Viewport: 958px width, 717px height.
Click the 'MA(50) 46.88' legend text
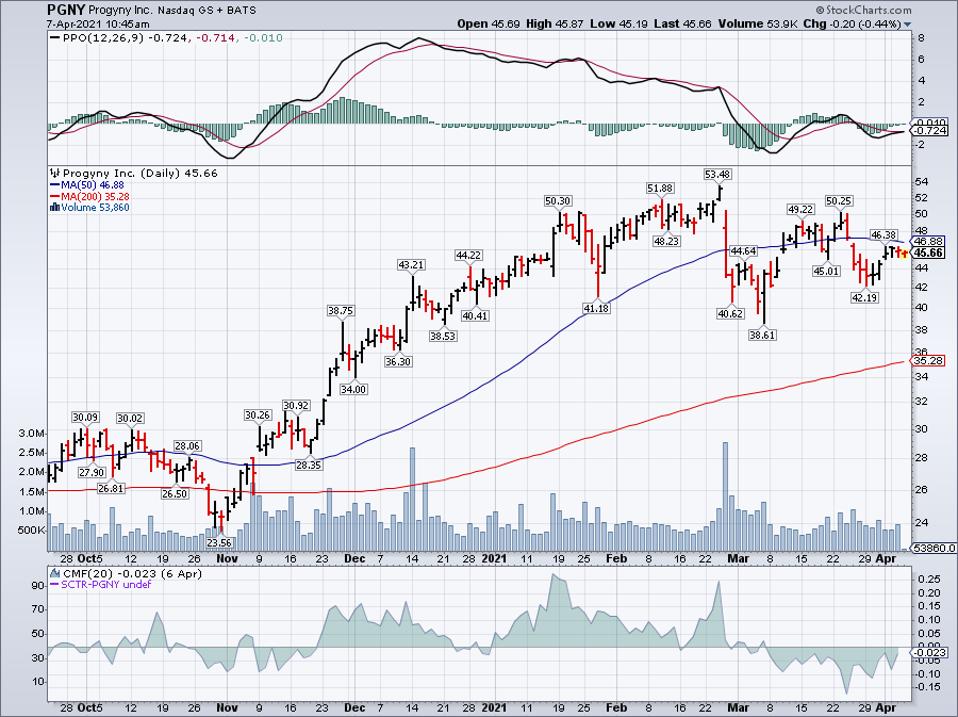(92, 185)
